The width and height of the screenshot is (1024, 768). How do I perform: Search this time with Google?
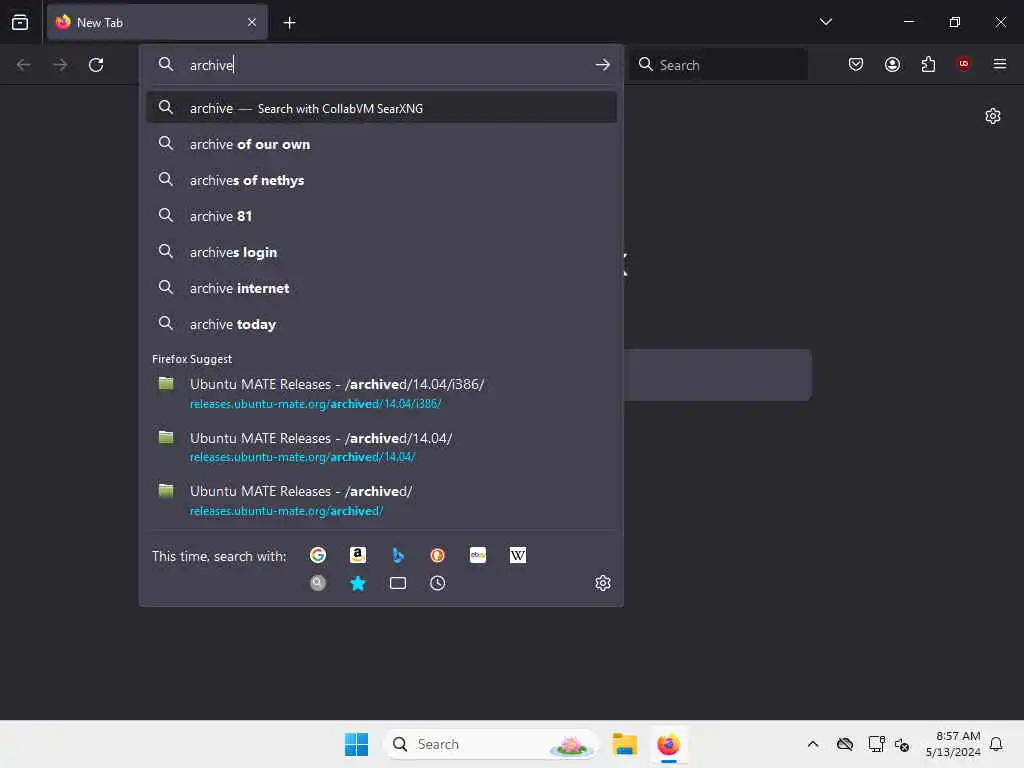(318, 555)
